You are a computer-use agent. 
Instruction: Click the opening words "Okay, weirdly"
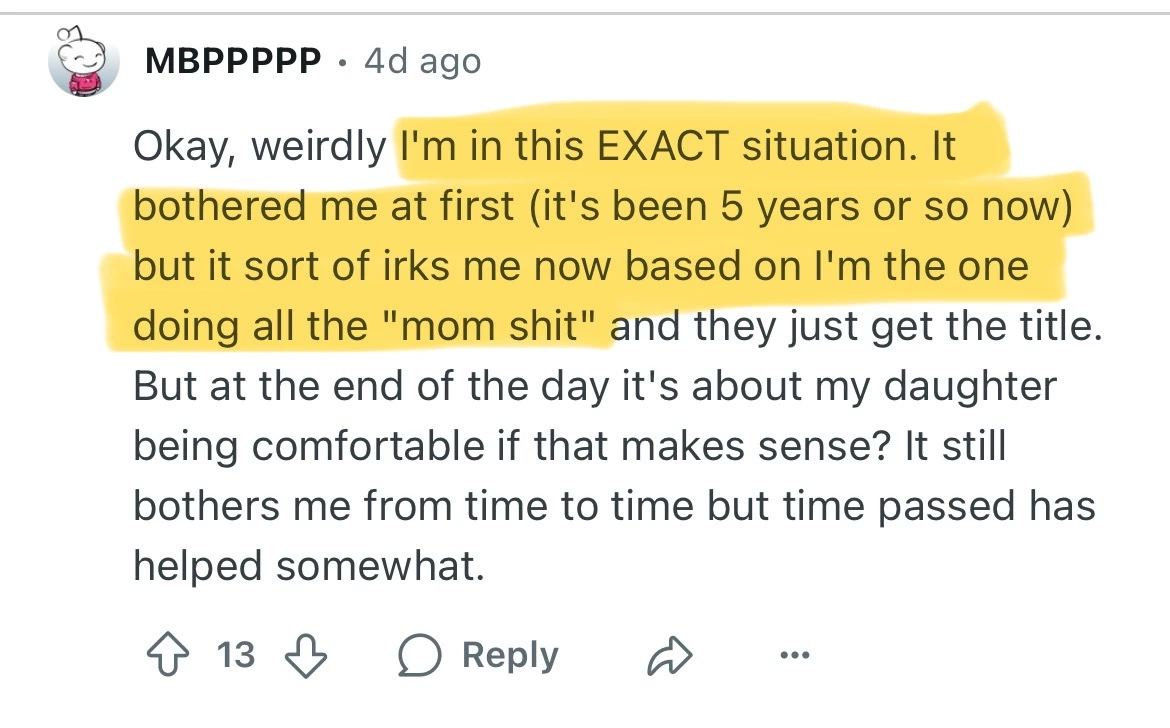(x=260, y=147)
